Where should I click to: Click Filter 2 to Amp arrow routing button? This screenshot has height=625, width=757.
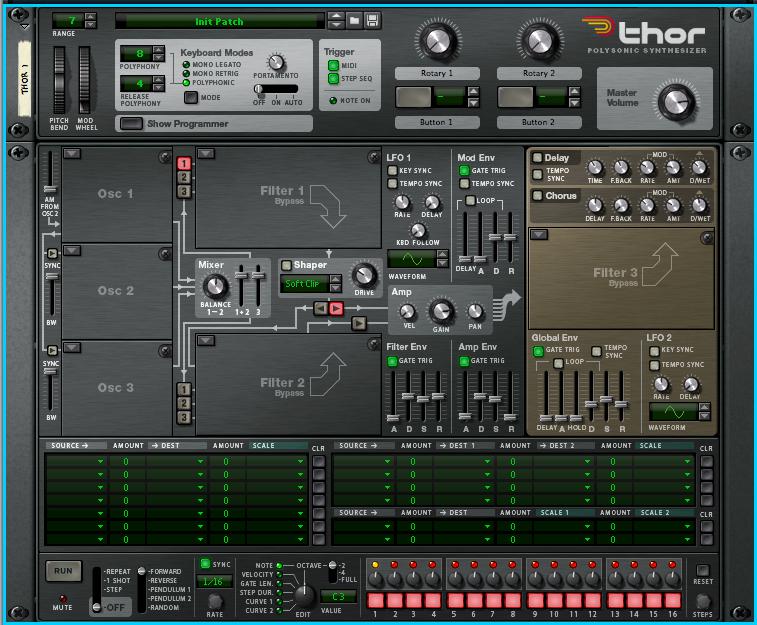pyautogui.click(x=358, y=323)
